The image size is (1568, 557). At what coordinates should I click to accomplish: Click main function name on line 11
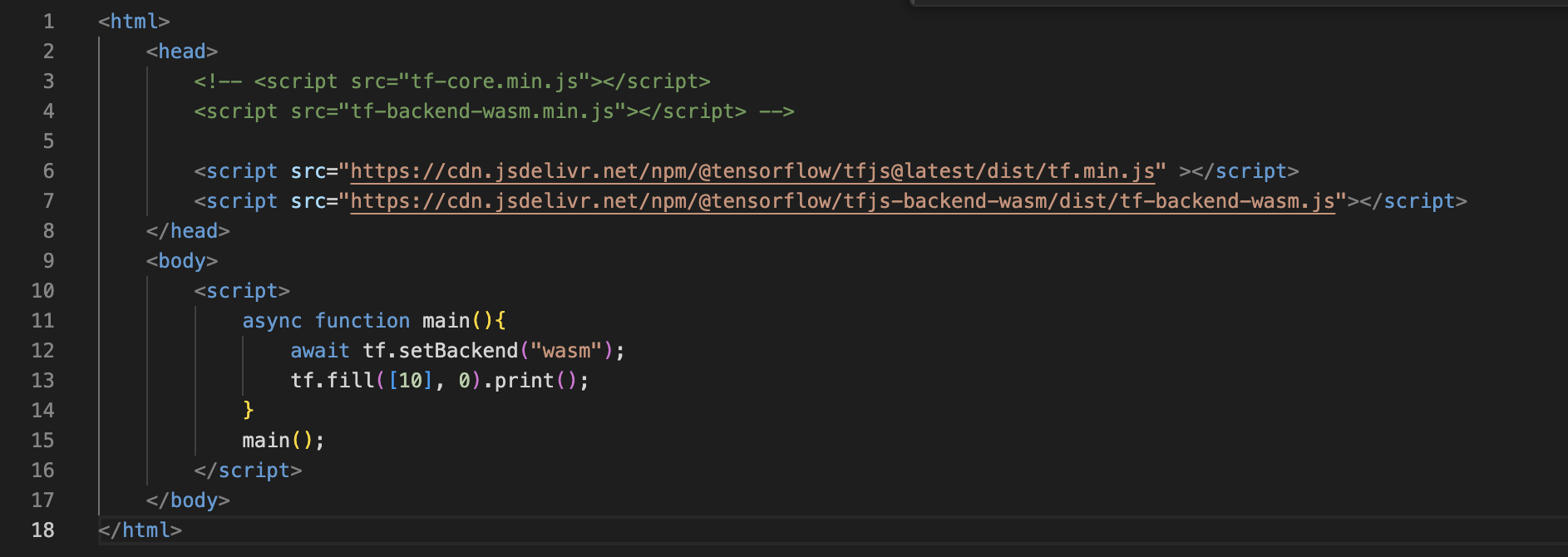point(446,321)
